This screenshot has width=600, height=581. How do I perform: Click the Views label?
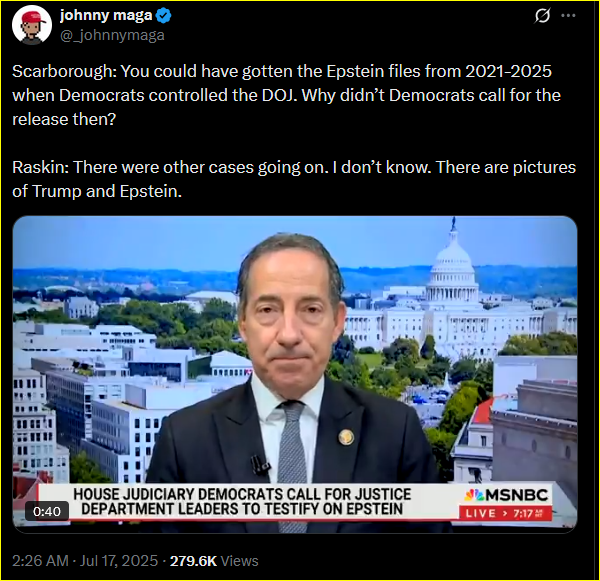[240, 561]
